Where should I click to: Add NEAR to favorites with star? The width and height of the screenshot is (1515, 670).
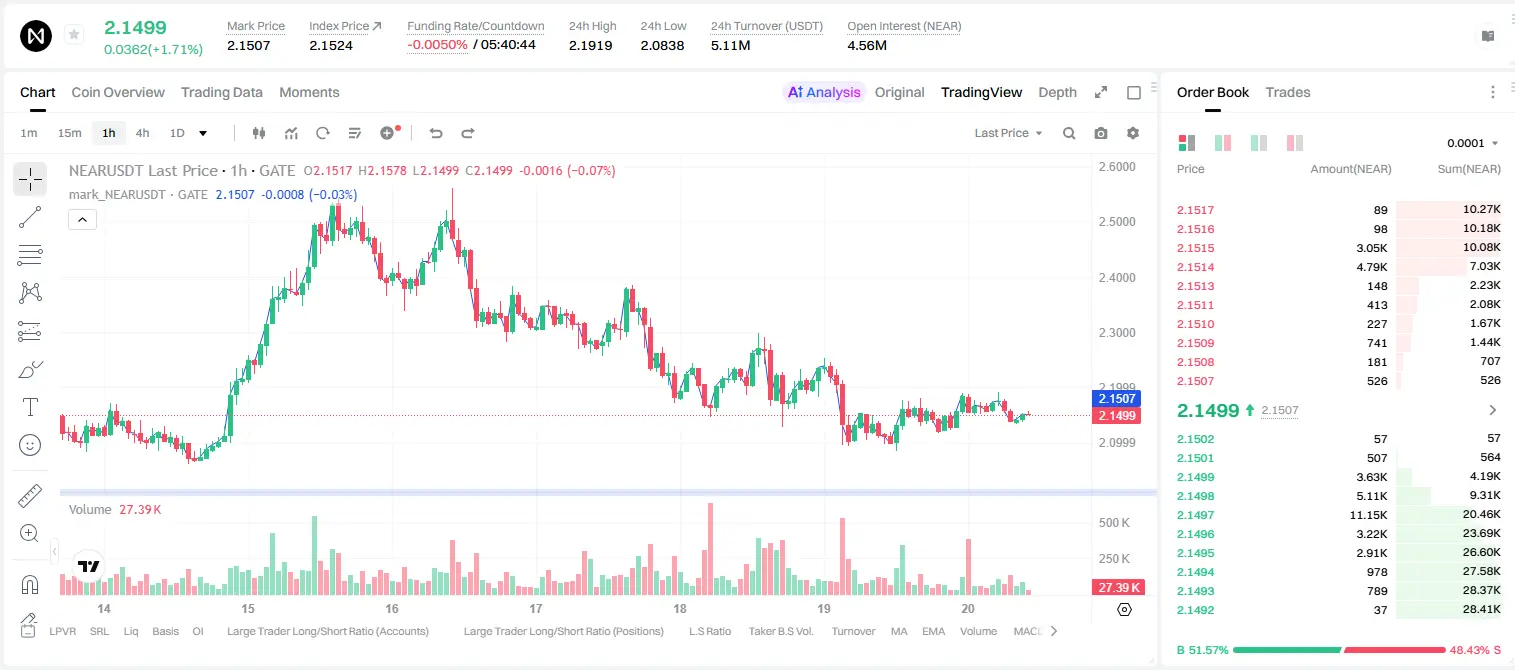pyautogui.click(x=74, y=35)
